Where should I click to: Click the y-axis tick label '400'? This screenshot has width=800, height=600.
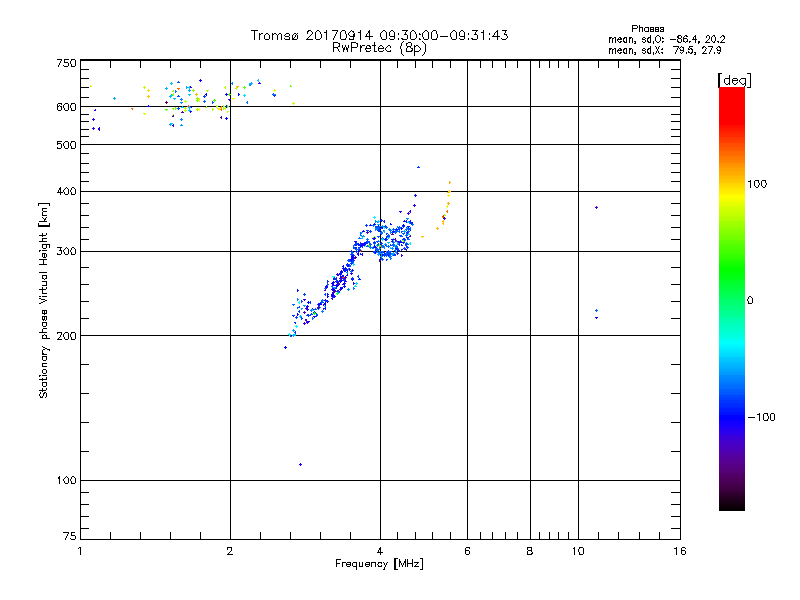[x=66, y=191]
